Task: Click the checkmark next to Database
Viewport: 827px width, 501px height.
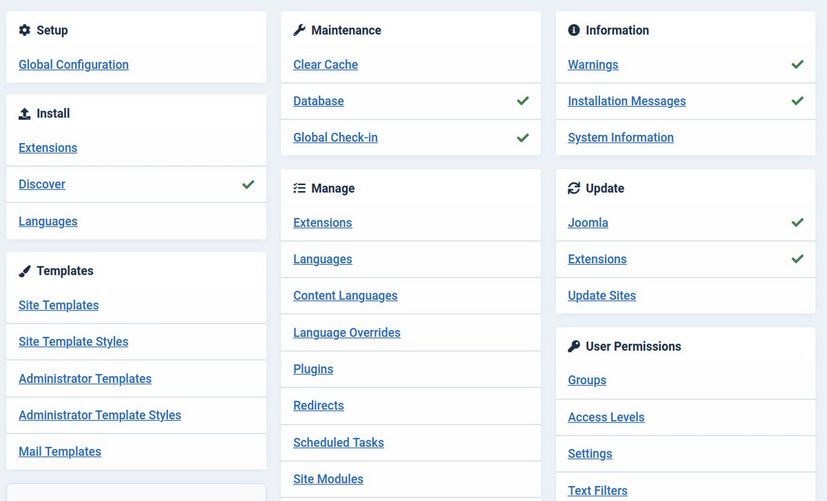Action: [x=522, y=101]
